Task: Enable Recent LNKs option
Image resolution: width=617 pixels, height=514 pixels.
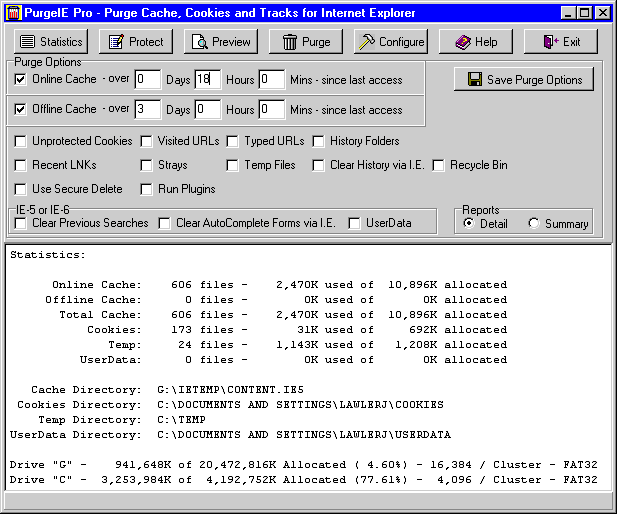Action: (x=20, y=165)
